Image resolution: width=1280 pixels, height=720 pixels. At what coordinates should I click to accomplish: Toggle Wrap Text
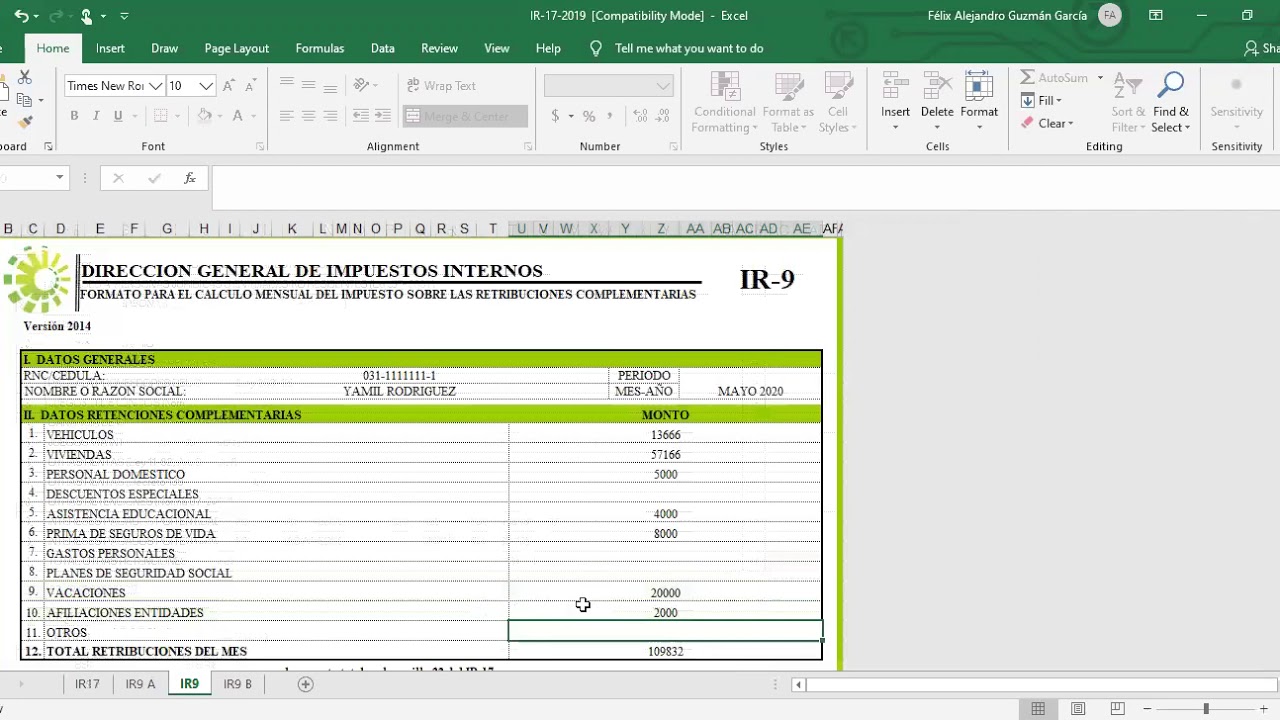(x=441, y=86)
